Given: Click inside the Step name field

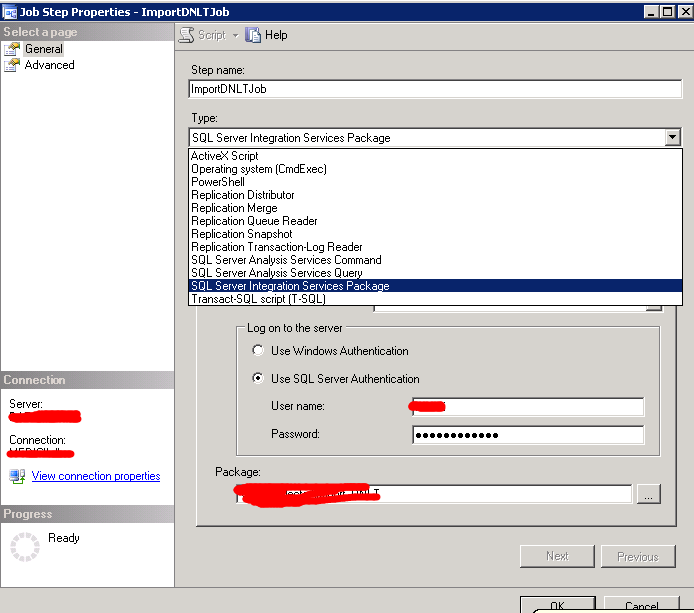Looking at the screenshot, I should click(x=435, y=89).
